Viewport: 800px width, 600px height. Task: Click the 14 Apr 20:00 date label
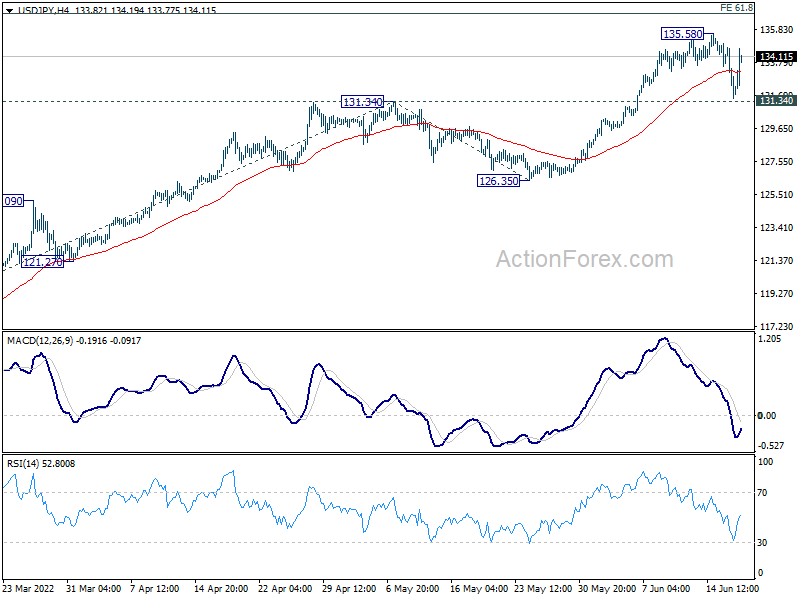click(x=221, y=588)
